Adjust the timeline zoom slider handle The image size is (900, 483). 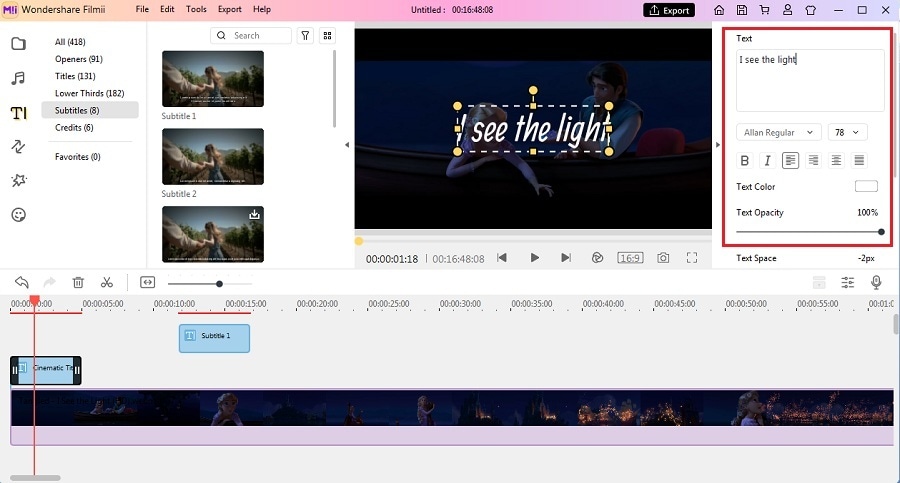click(219, 284)
